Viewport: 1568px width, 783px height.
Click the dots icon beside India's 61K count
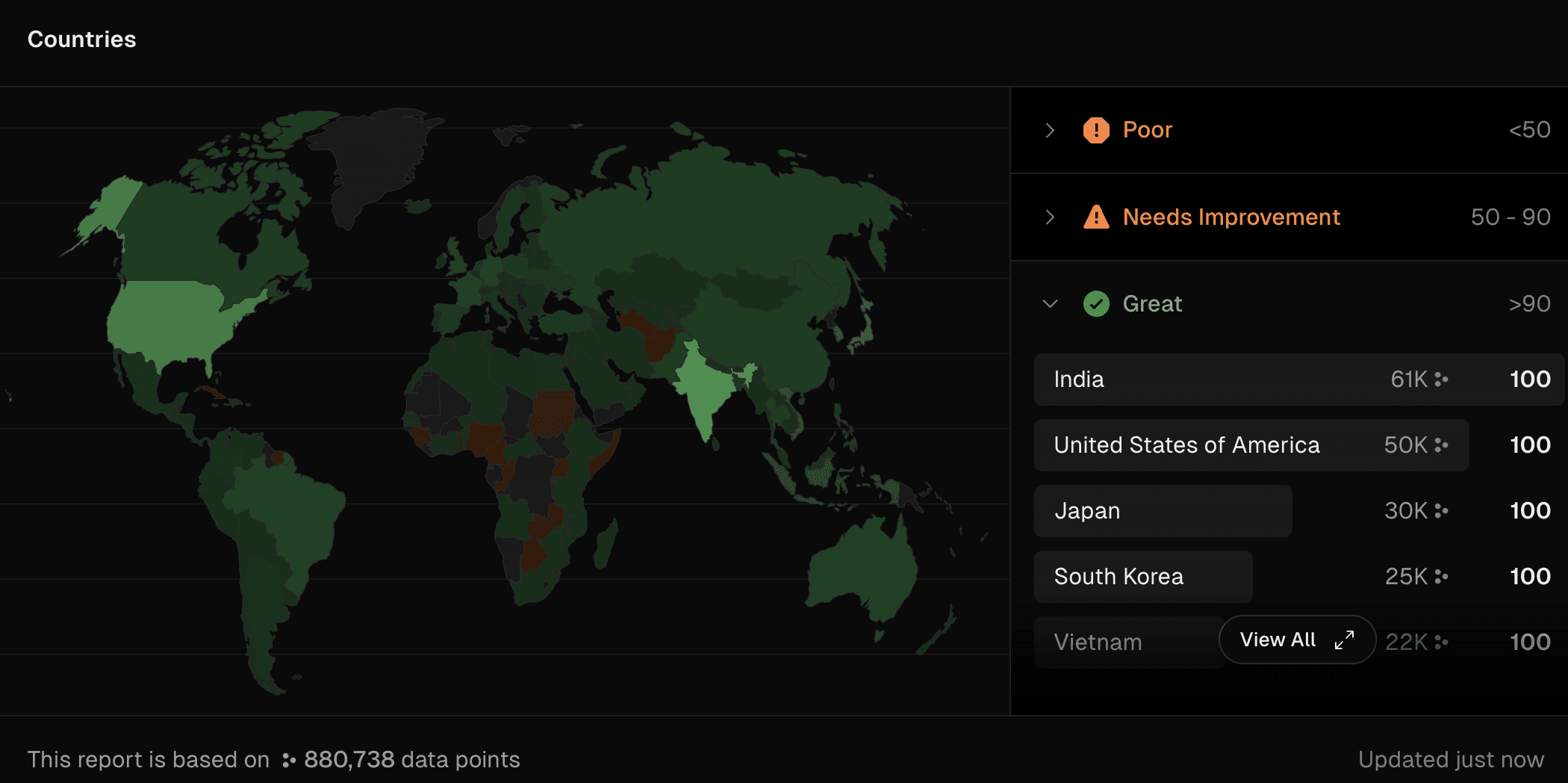(1441, 380)
